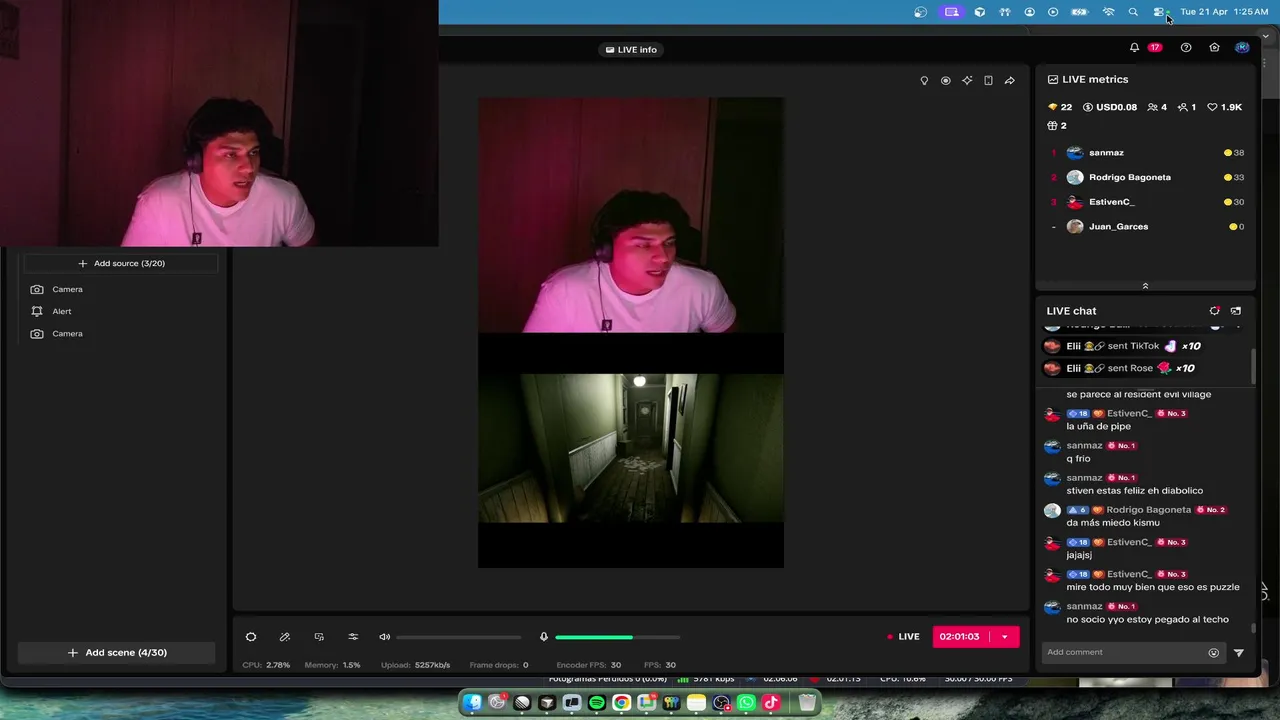The image size is (1280, 720).
Task: Click the red LIVE status indicator
Action: pos(904,637)
